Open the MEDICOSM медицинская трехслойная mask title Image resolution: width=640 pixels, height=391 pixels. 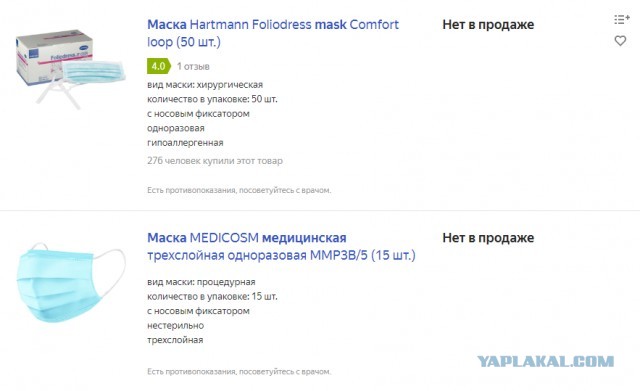click(x=281, y=247)
